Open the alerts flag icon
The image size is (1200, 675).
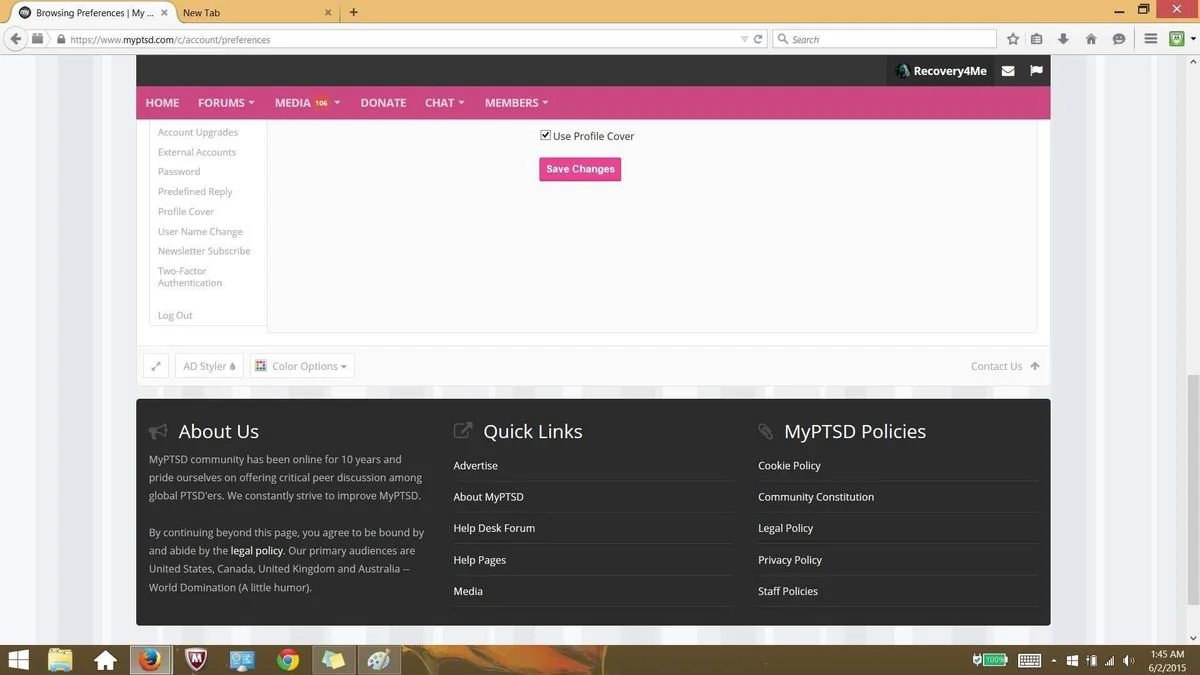1036,71
